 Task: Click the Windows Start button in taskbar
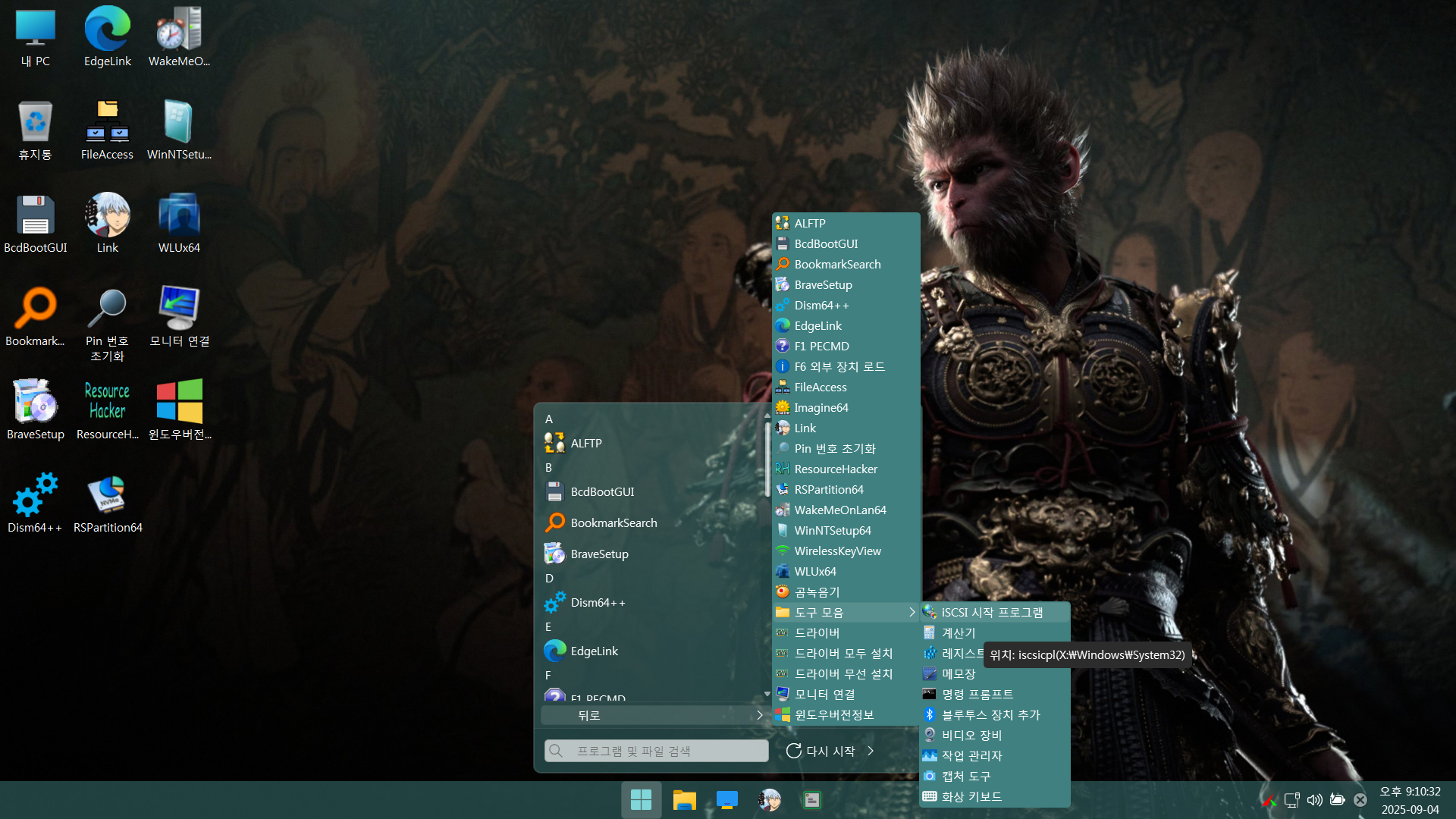(x=641, y=799)
